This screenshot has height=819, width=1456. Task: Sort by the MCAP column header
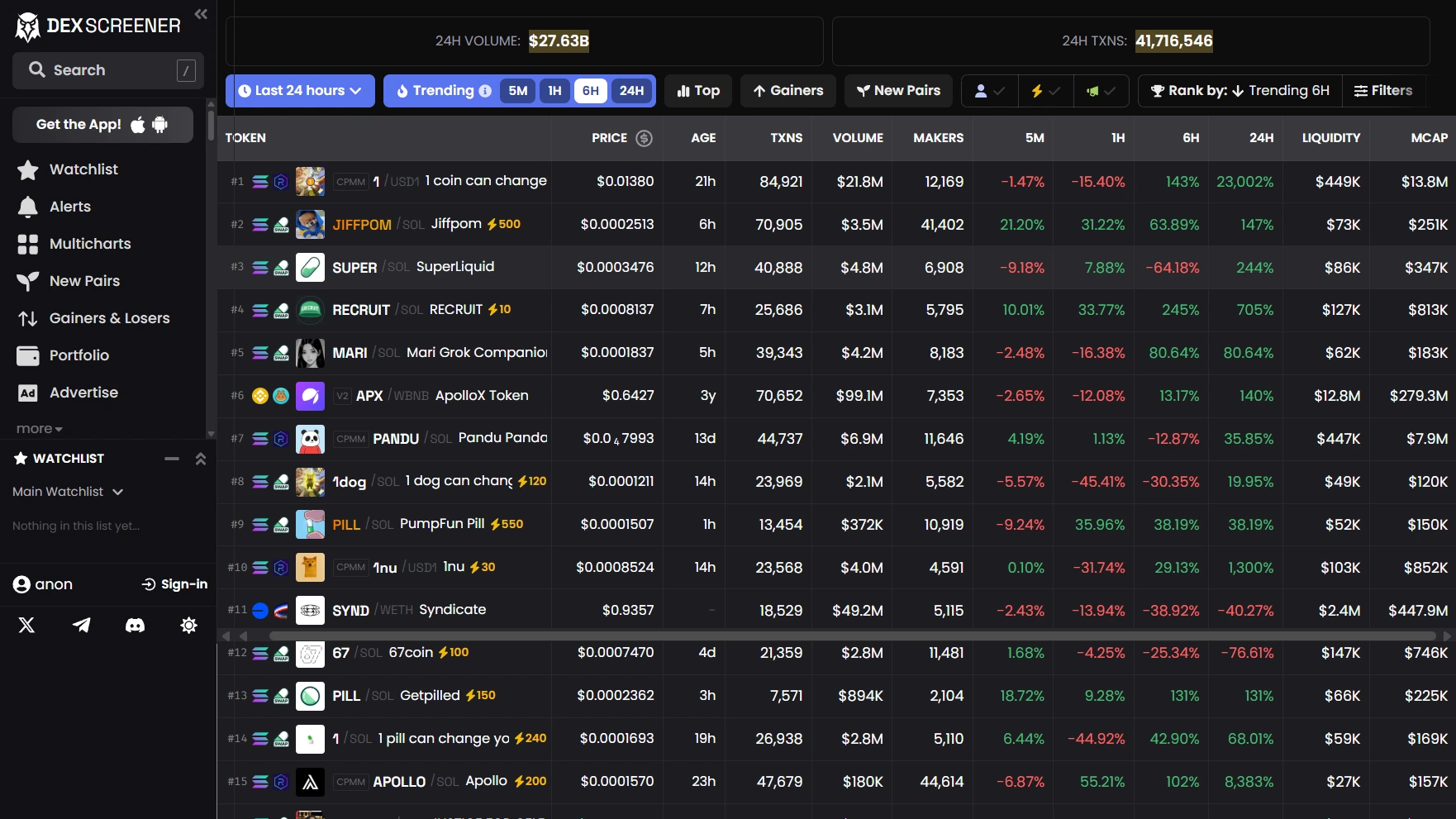(x=1429, y=138)
